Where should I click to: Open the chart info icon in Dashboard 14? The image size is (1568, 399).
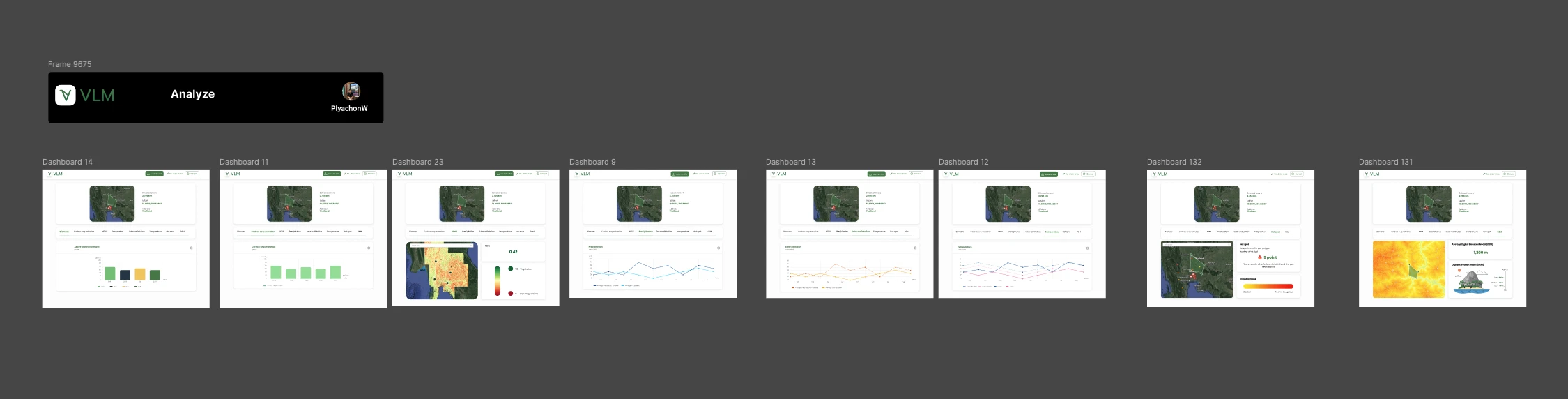192,248
